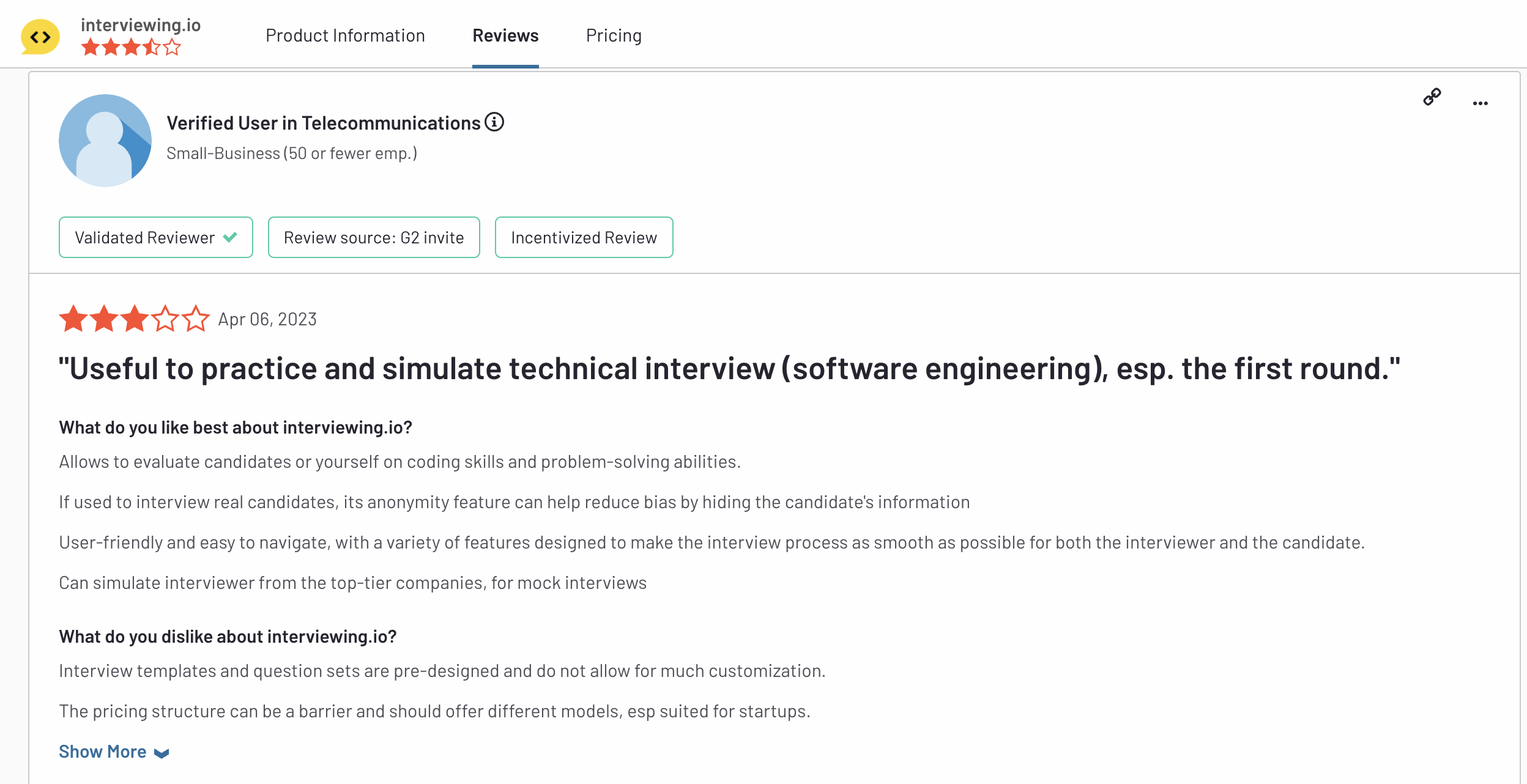1527x784 pixels.
Task: Open the review title about technical interview
Action: (729, 369)
